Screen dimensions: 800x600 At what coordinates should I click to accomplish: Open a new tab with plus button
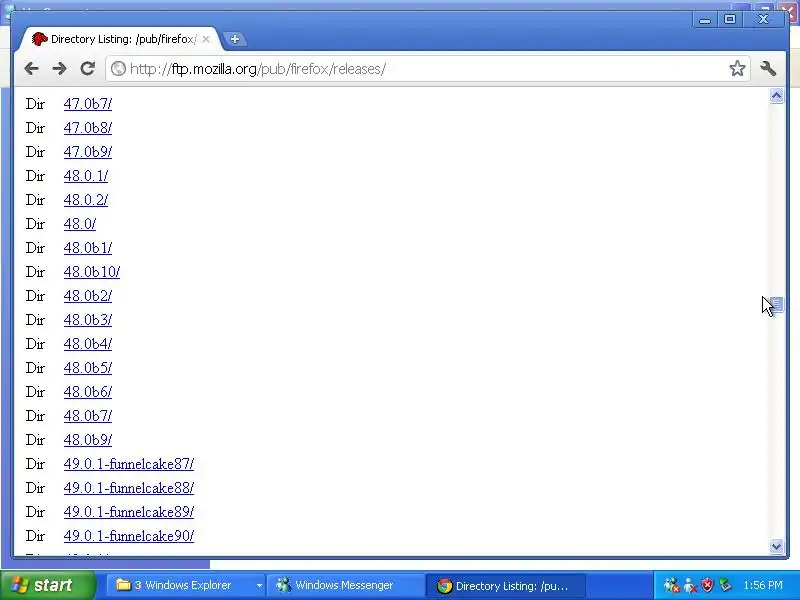tap(235, 39)
